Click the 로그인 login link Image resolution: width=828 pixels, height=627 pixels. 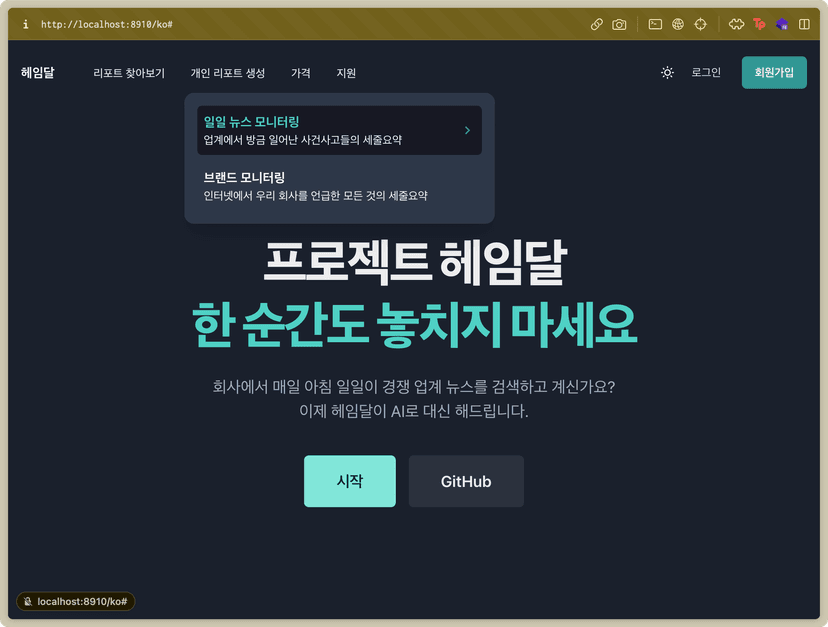[x=706, y=72]
